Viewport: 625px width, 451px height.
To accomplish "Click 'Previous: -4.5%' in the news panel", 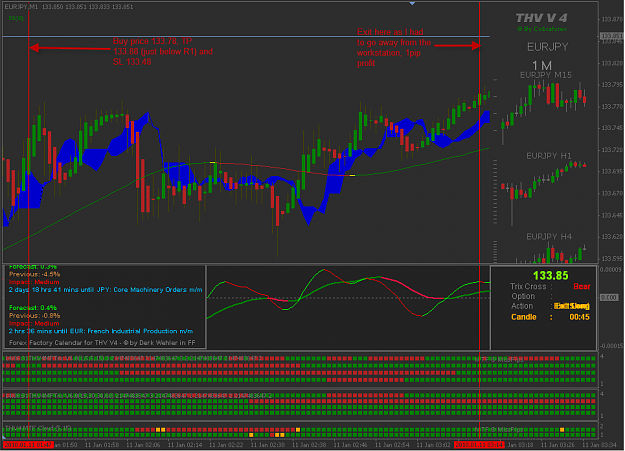I will pyautogui.click(x=34, y=274).
